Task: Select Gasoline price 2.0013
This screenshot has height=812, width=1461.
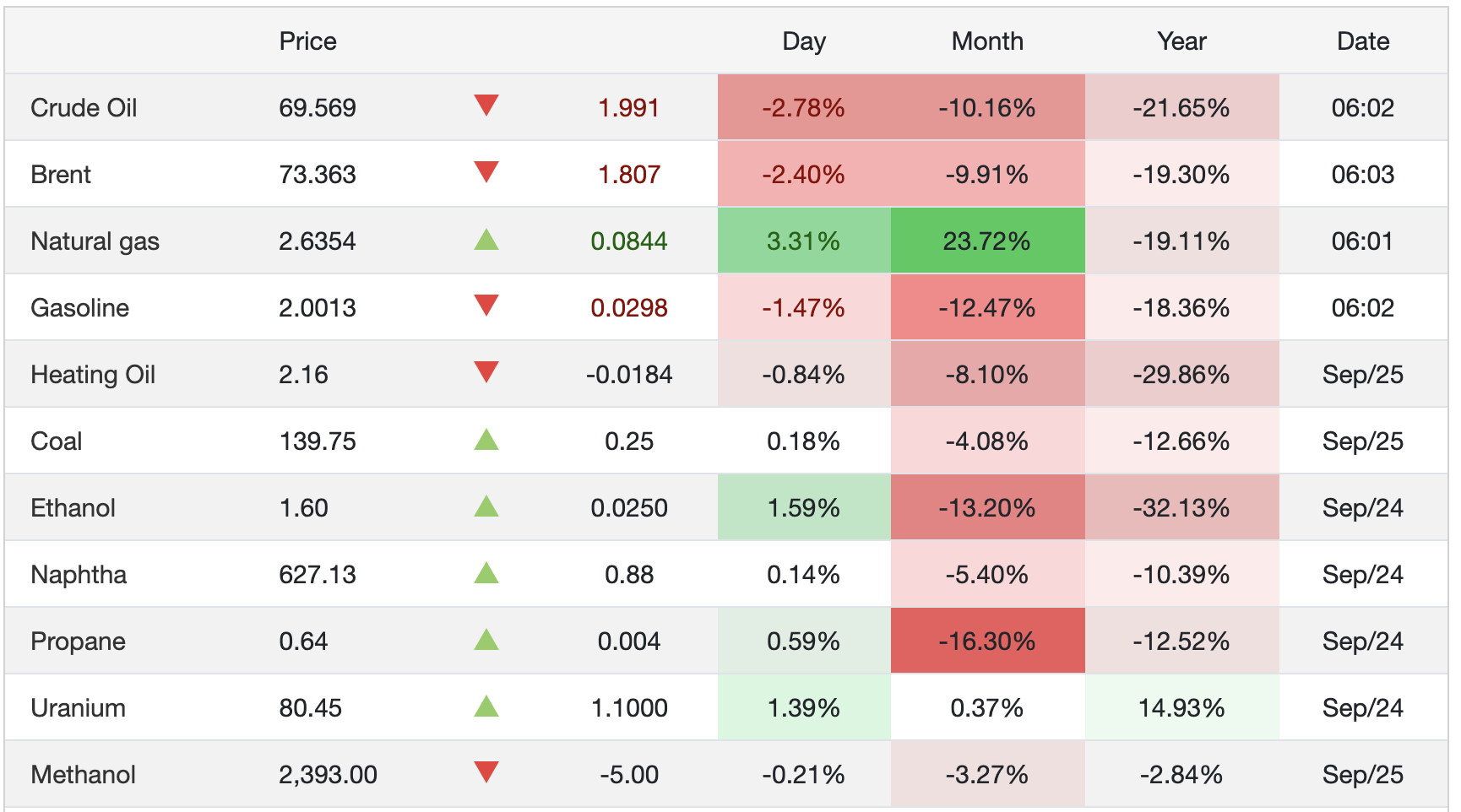Action: pos(318,308)
